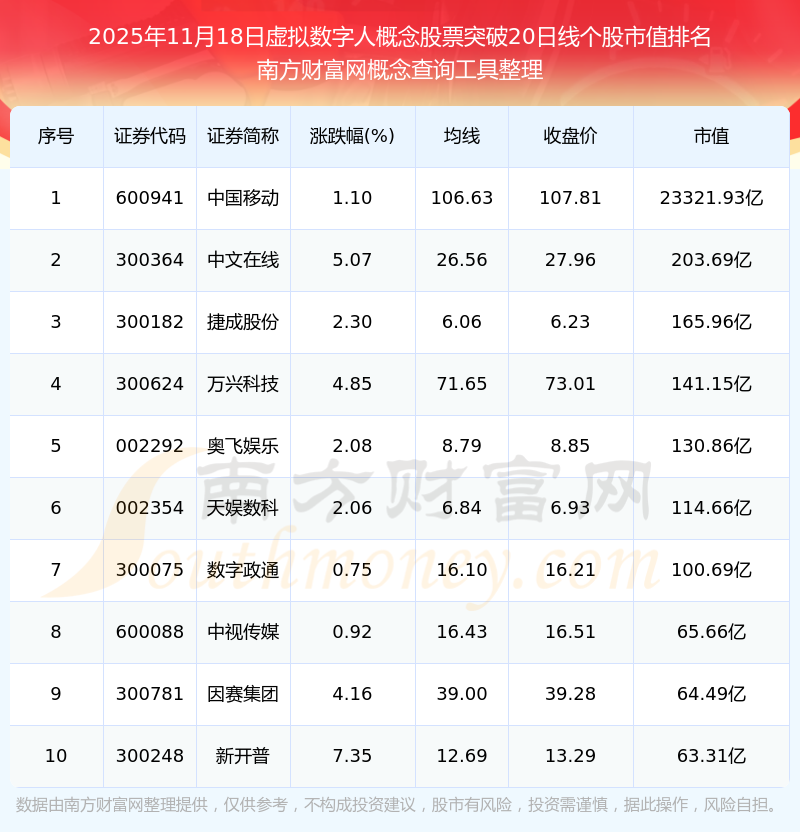The image size is (800, 832).
Task: Click the 序号 column header
Action: point(56,136)
